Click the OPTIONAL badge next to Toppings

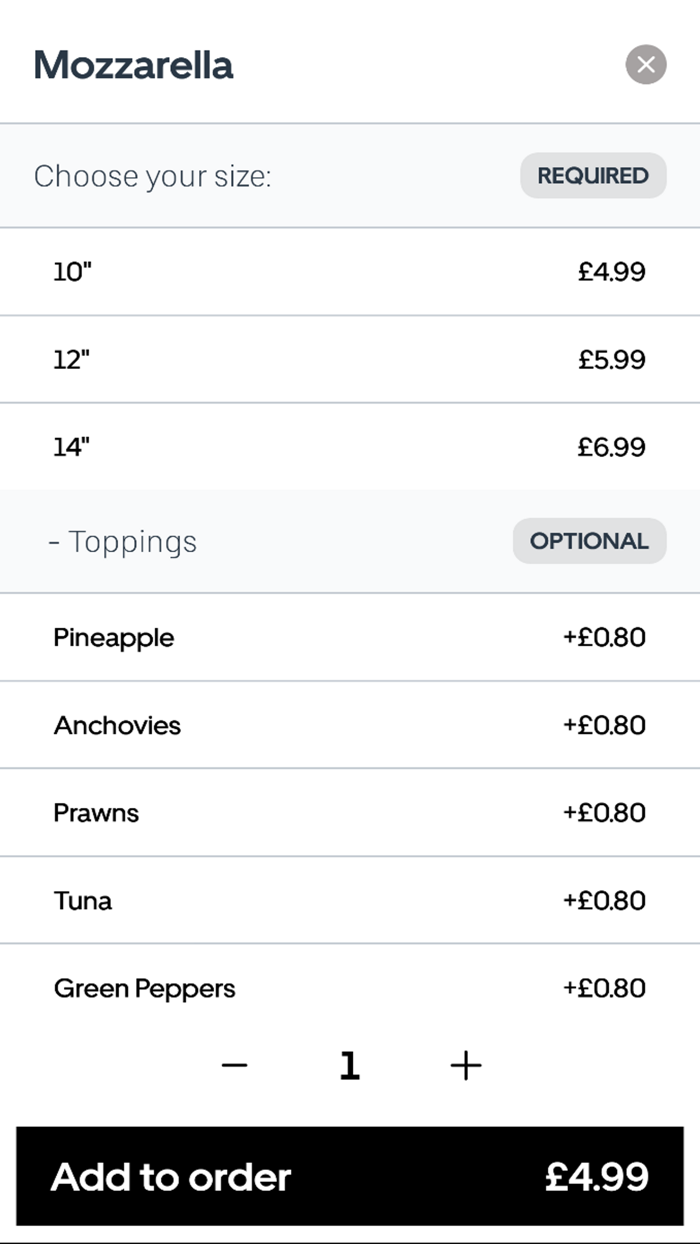point(589,541)
